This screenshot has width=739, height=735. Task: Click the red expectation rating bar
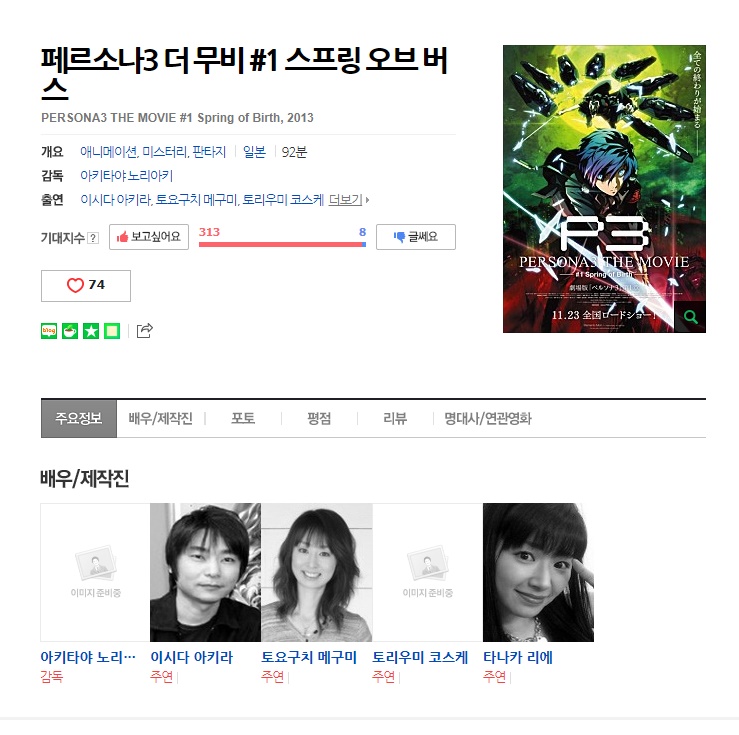(x=282, y=244)
